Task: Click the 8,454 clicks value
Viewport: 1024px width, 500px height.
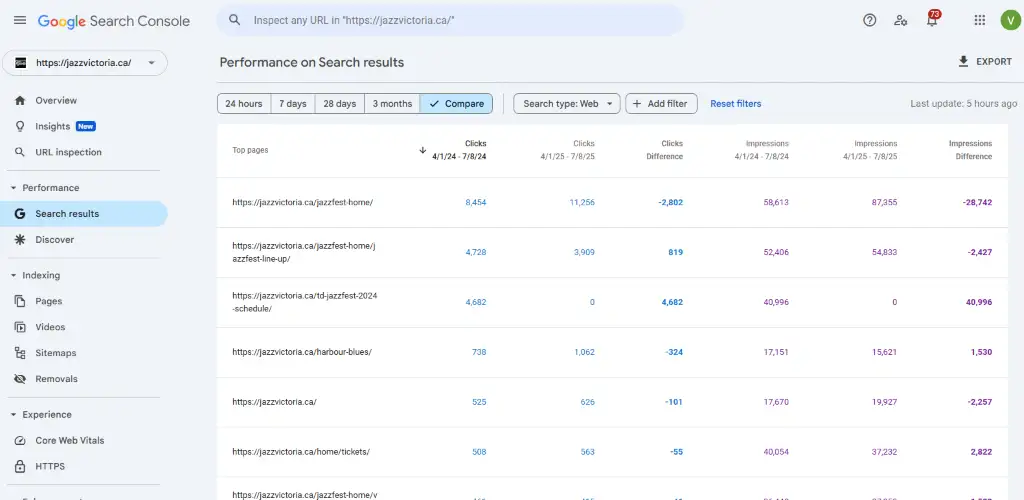Action: tap(475, 202)
